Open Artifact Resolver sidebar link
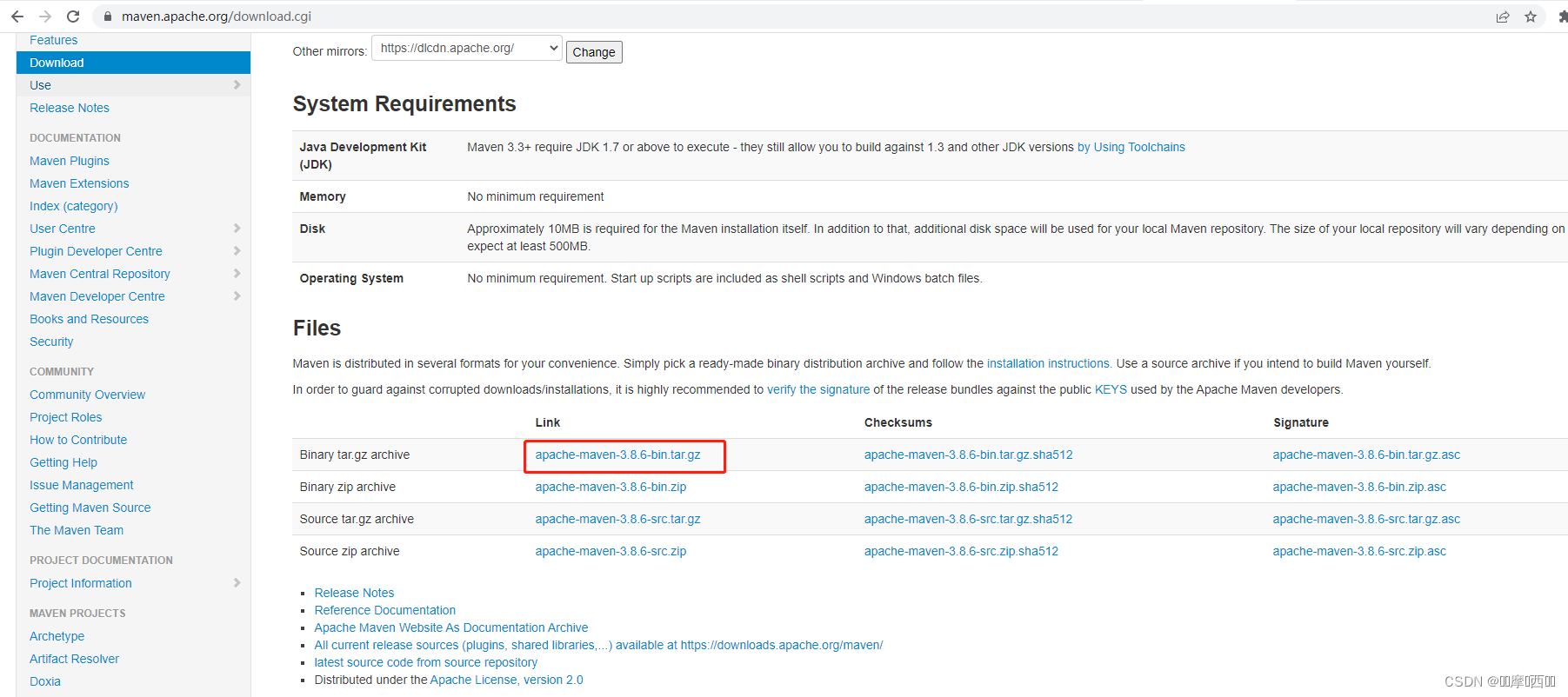1568x697 pixels. 74,659
